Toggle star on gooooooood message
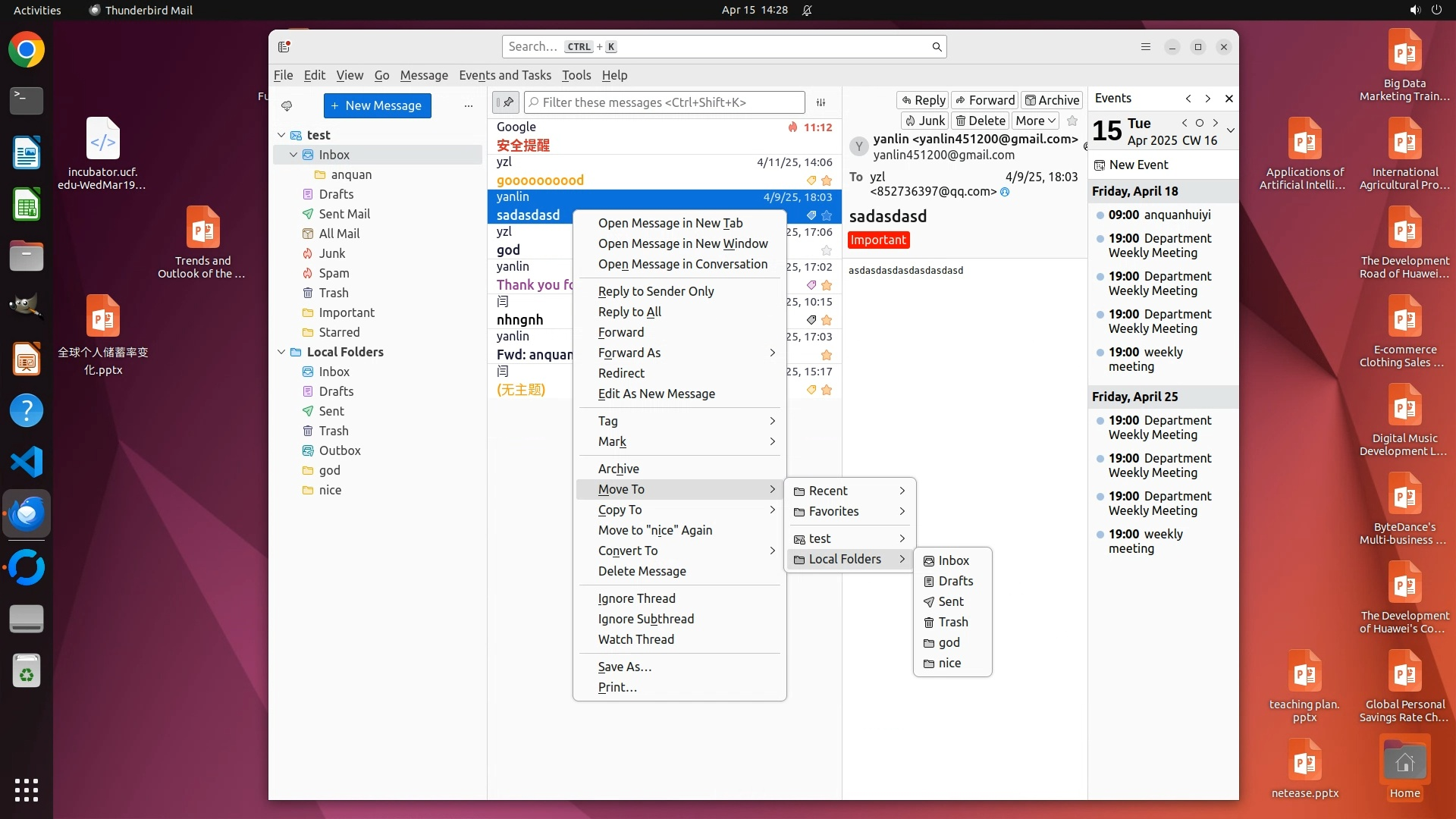The image size is (1456, 819). coord(827,180)
